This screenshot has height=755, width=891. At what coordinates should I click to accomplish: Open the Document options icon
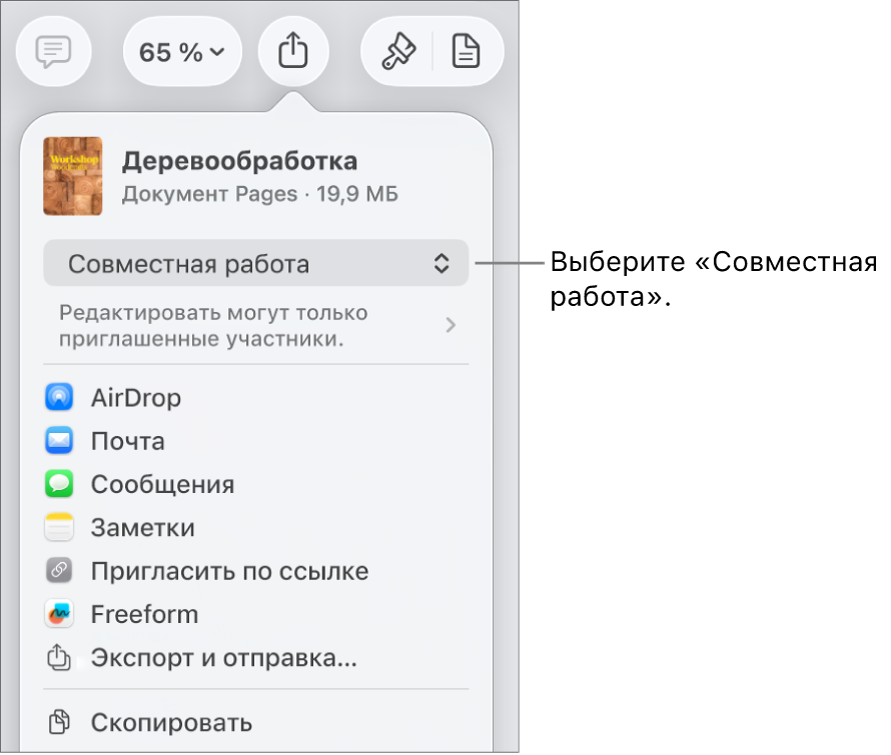coord(466,52)
